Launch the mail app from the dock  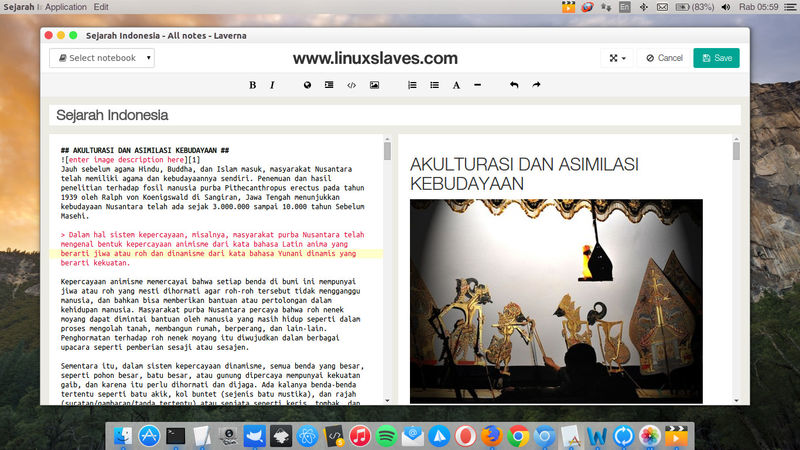point(412,436)
